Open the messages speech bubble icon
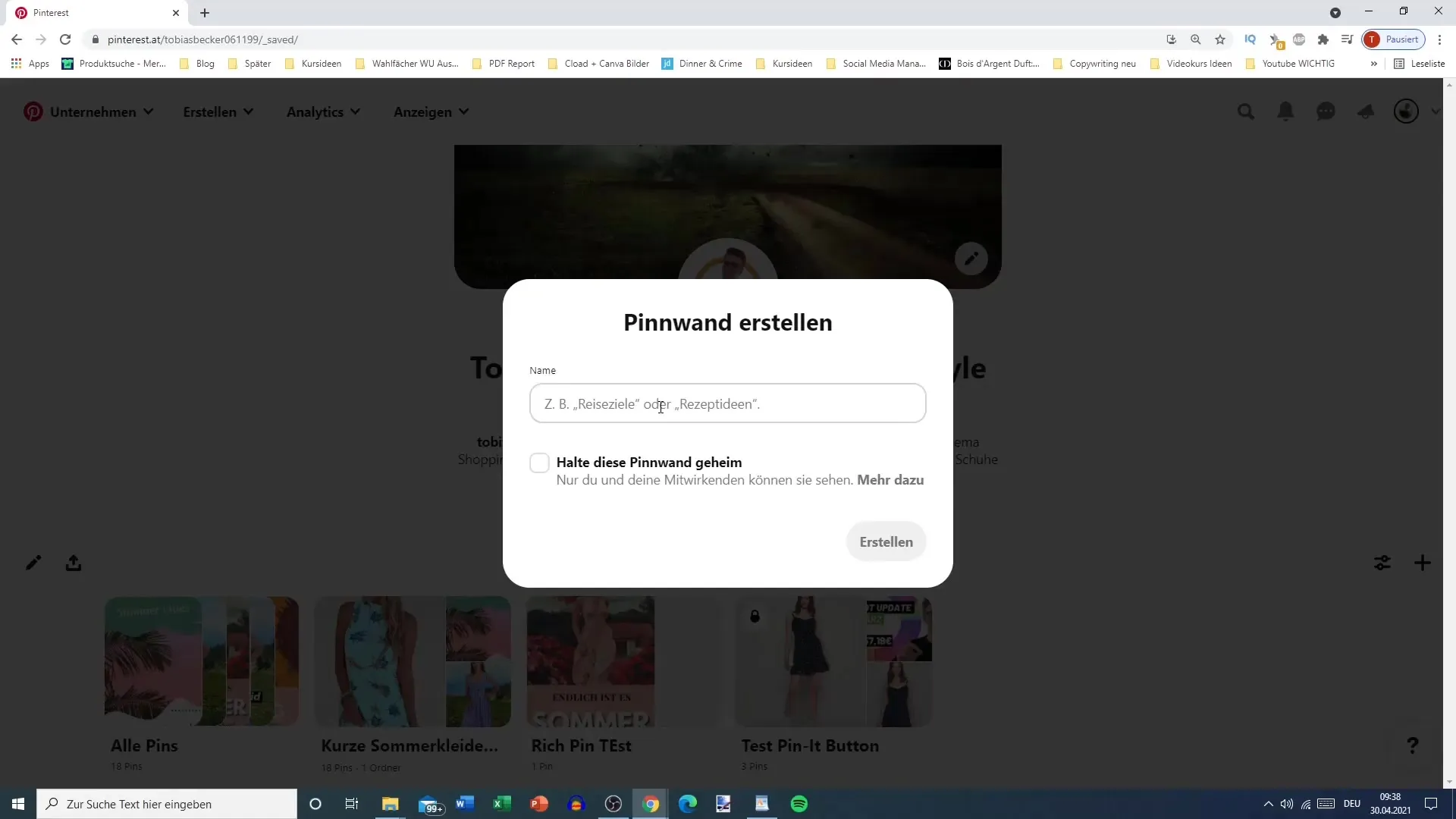The height and width of the screenshot is (819, 1456). click(x=1326, y=112)
